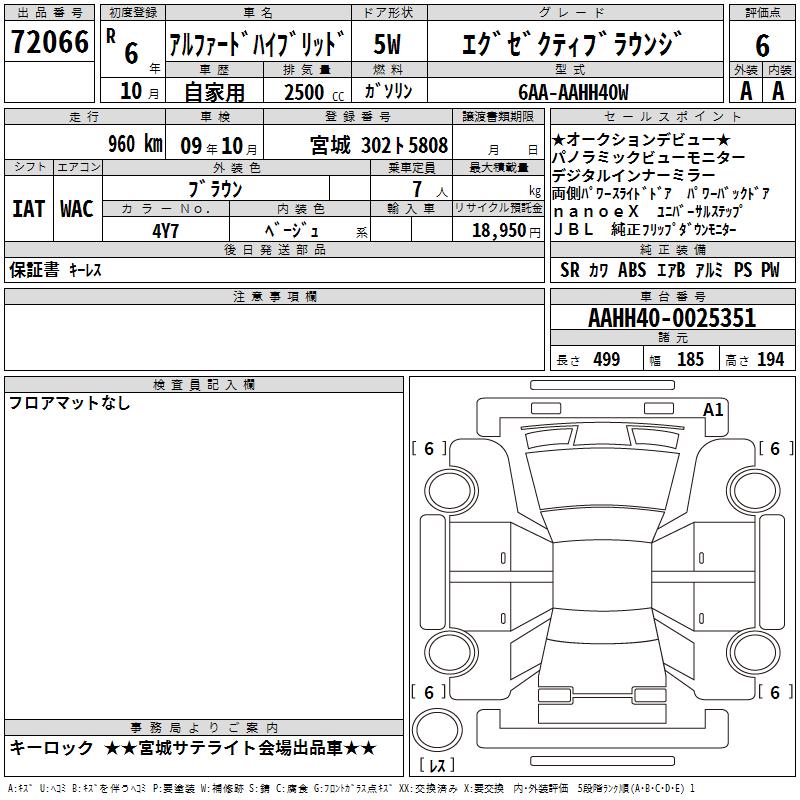
Task: Click the フロアマットなし inspector note
Action: tap(70, 404)
